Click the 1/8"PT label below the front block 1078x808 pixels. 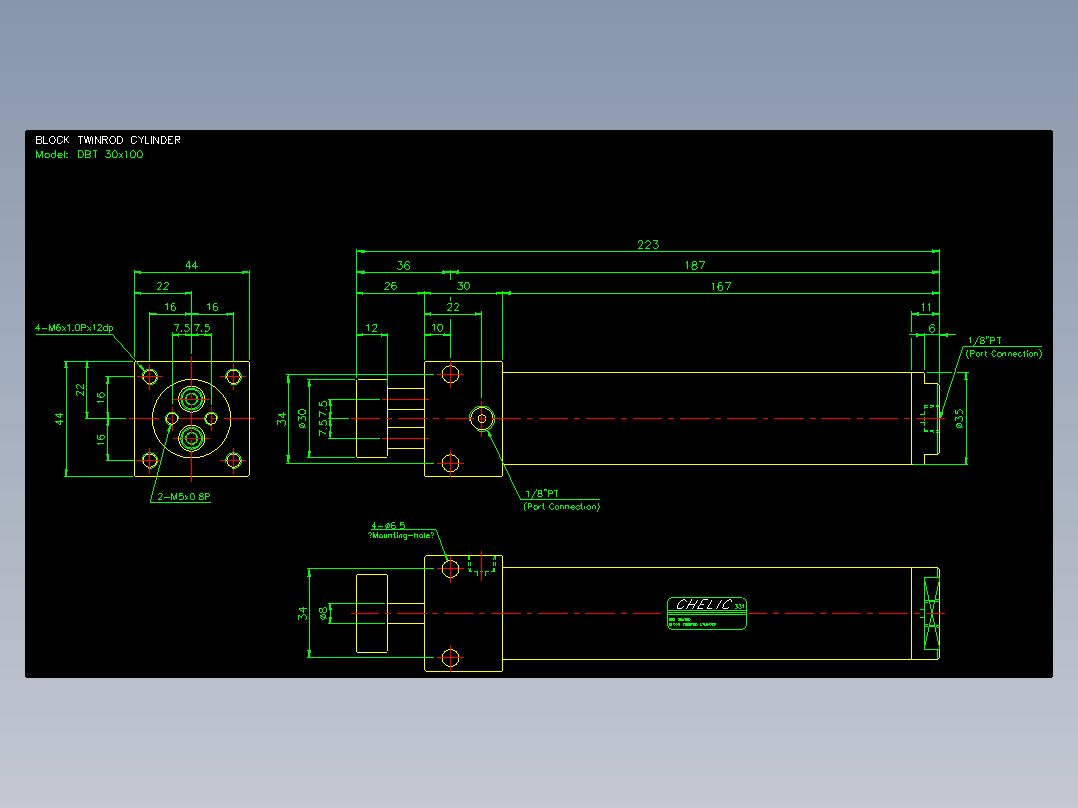coord(542,494)
